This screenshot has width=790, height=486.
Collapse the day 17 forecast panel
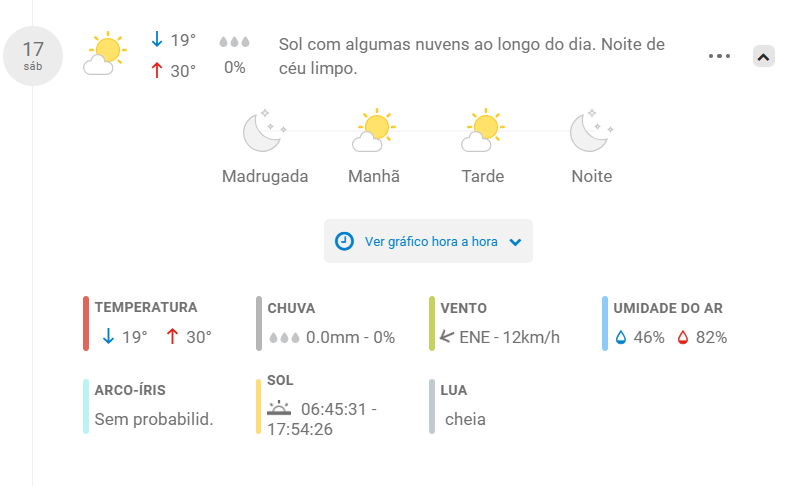pos(763,56)
